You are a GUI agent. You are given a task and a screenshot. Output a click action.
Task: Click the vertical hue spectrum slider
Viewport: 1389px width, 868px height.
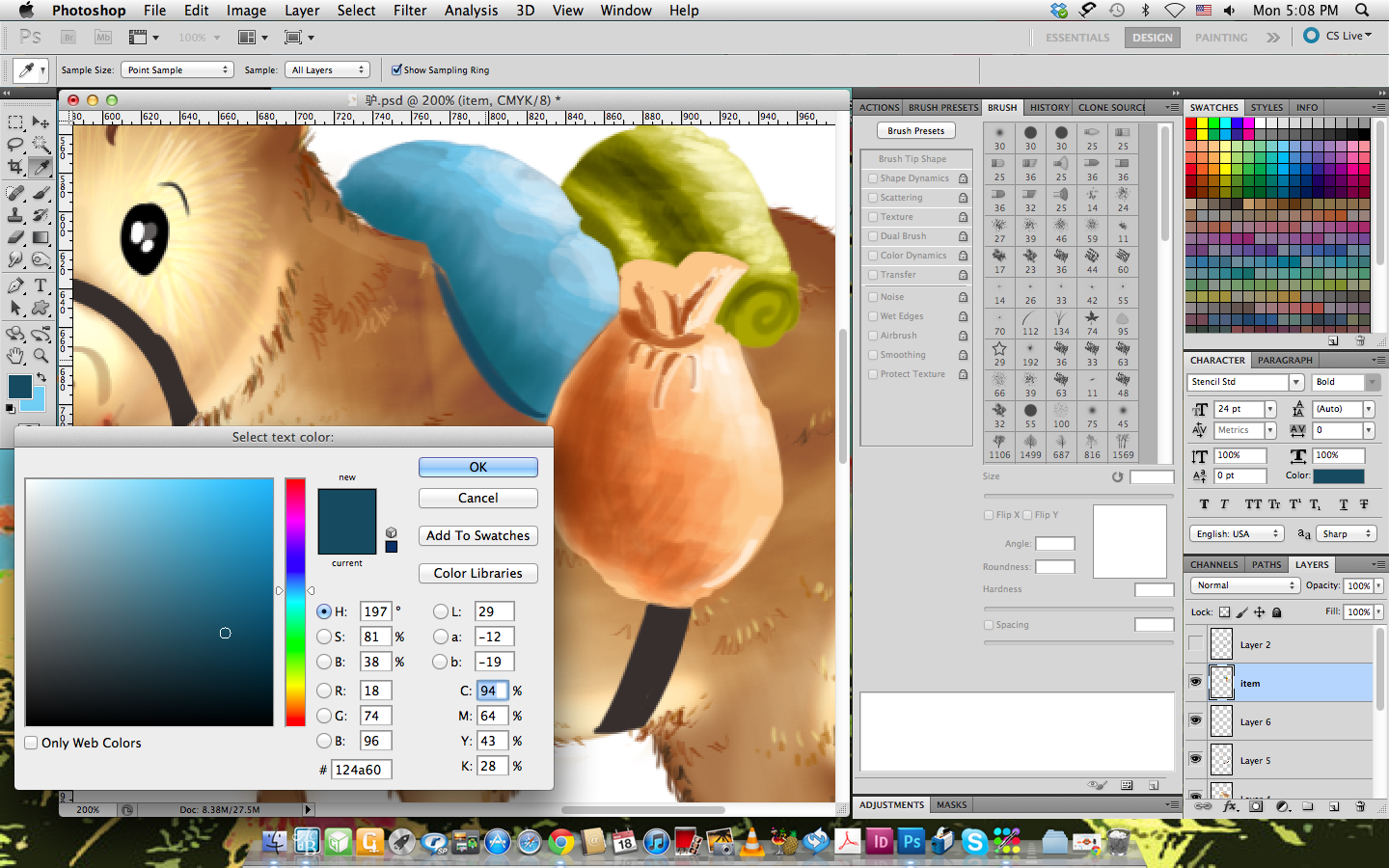coord(295,602)
